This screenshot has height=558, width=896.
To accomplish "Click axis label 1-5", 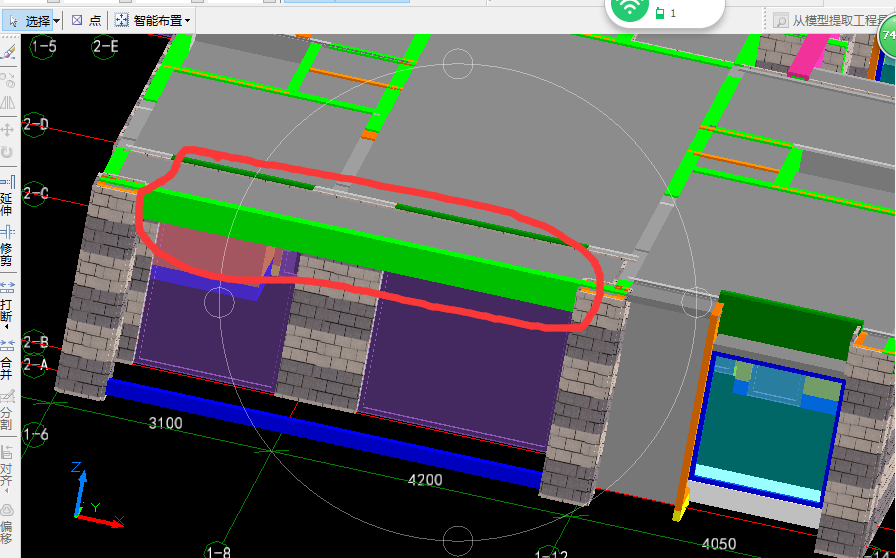I will point(44,46).
